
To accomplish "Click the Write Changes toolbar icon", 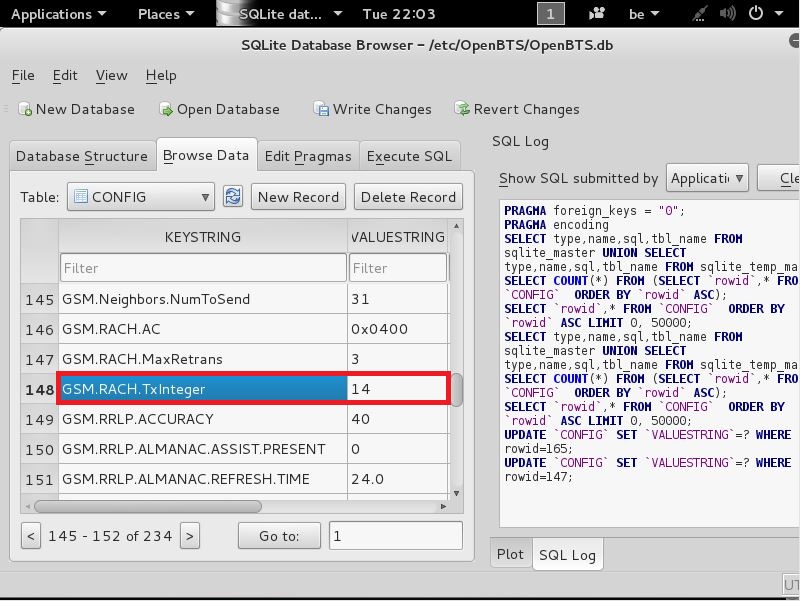I will 321,109.
